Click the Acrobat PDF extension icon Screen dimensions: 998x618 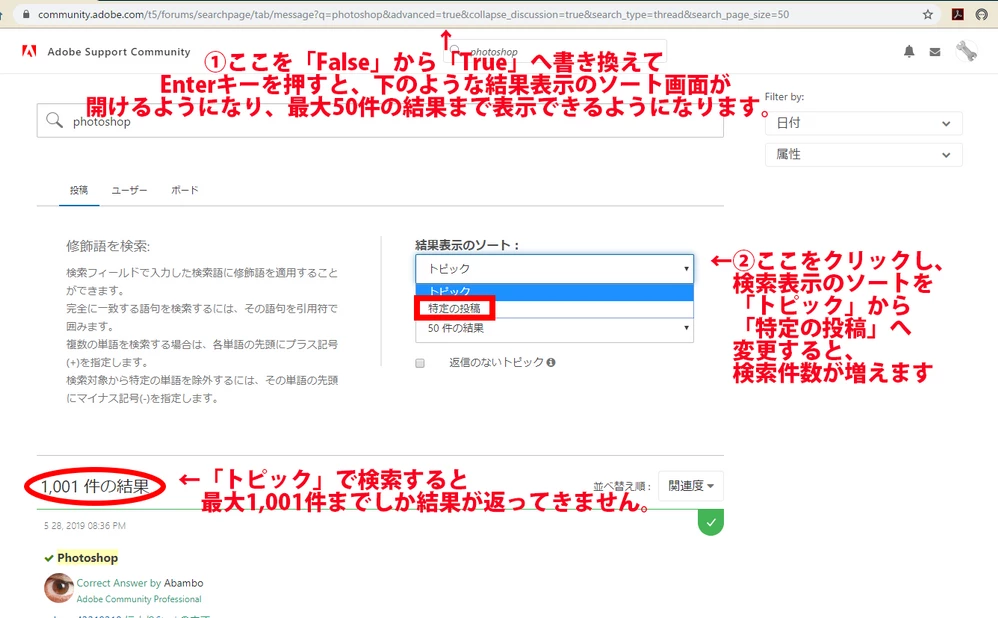pyautogui.click(x=957, y=14)
